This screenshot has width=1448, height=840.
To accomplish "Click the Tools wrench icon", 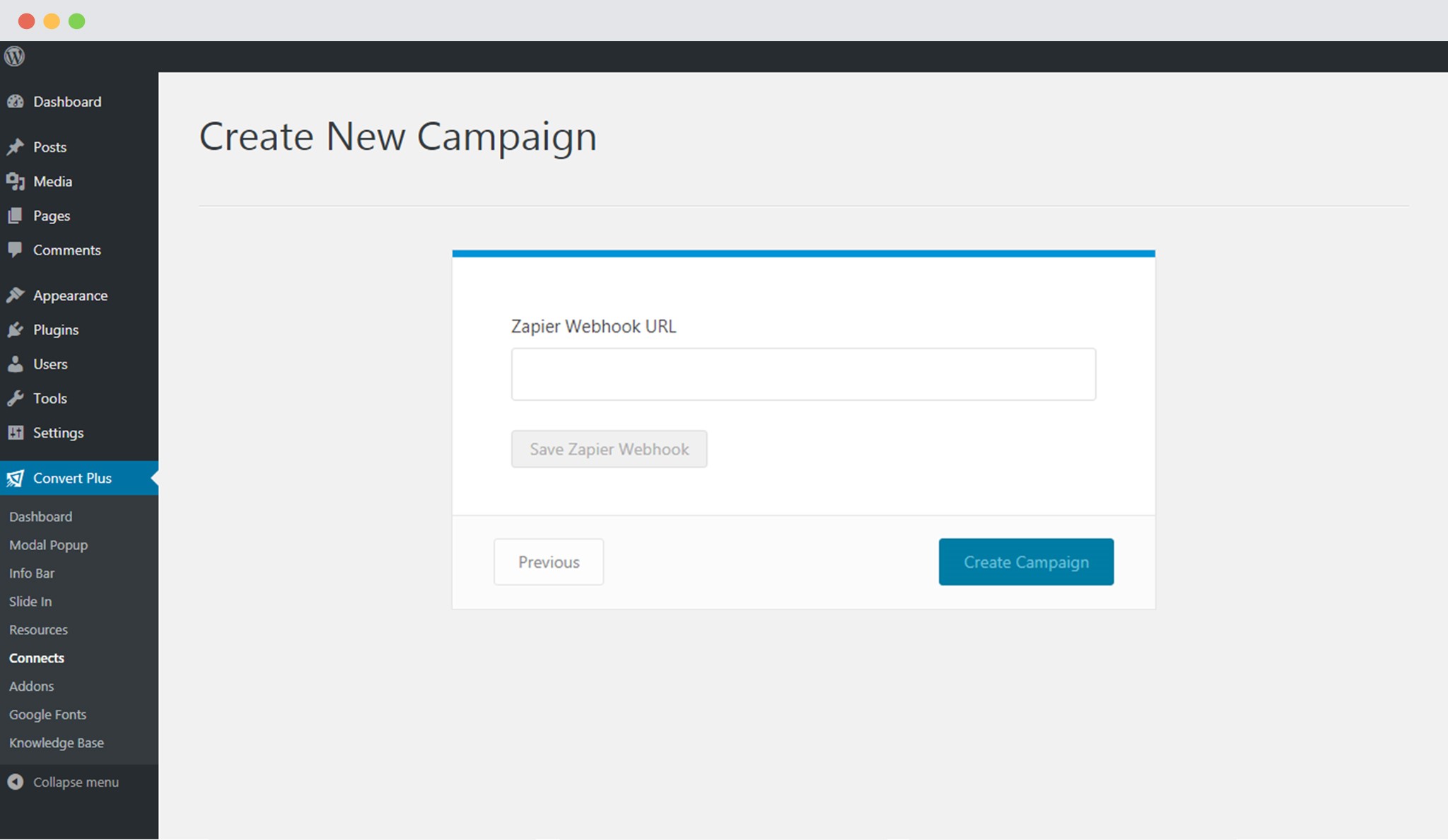I will pos(16,398).
